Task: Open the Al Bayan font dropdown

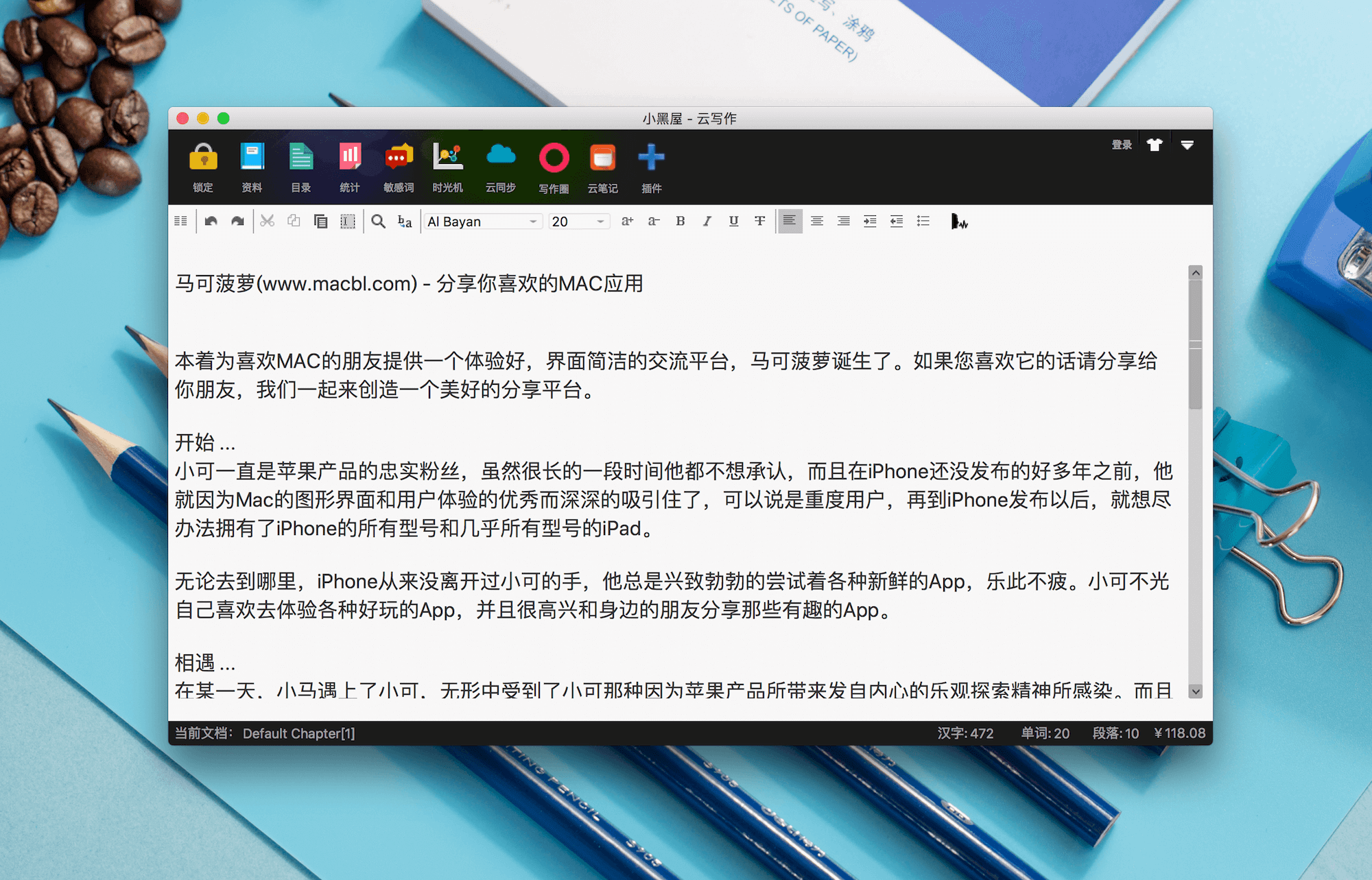Action: pos(482,222)
